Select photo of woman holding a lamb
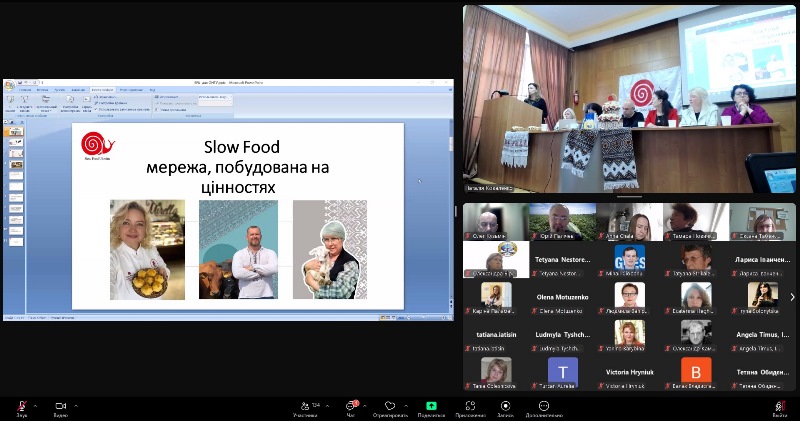The image size is (800, 421). pos(330,250)
